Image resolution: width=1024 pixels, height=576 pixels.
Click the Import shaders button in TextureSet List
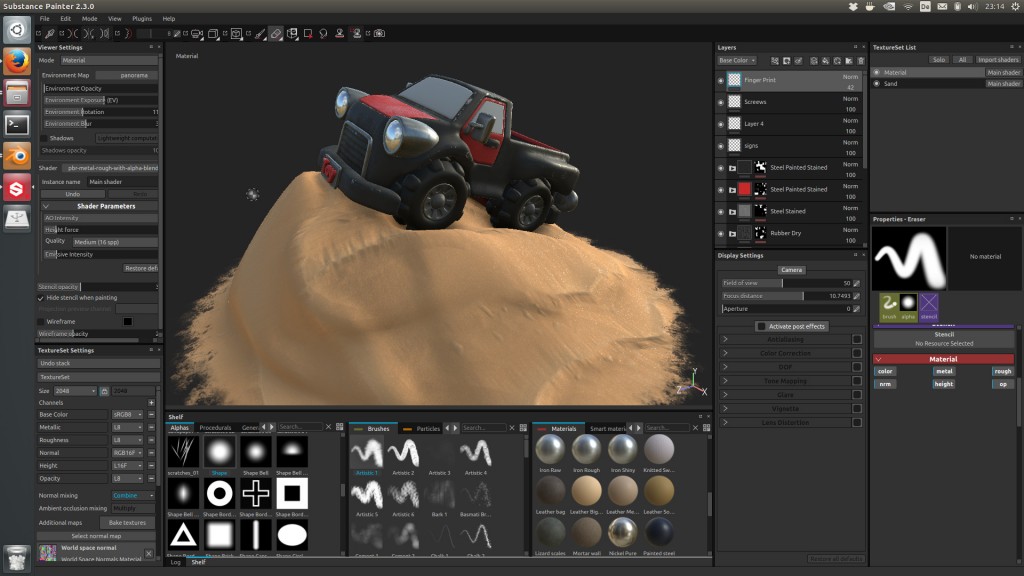(997, 60)
